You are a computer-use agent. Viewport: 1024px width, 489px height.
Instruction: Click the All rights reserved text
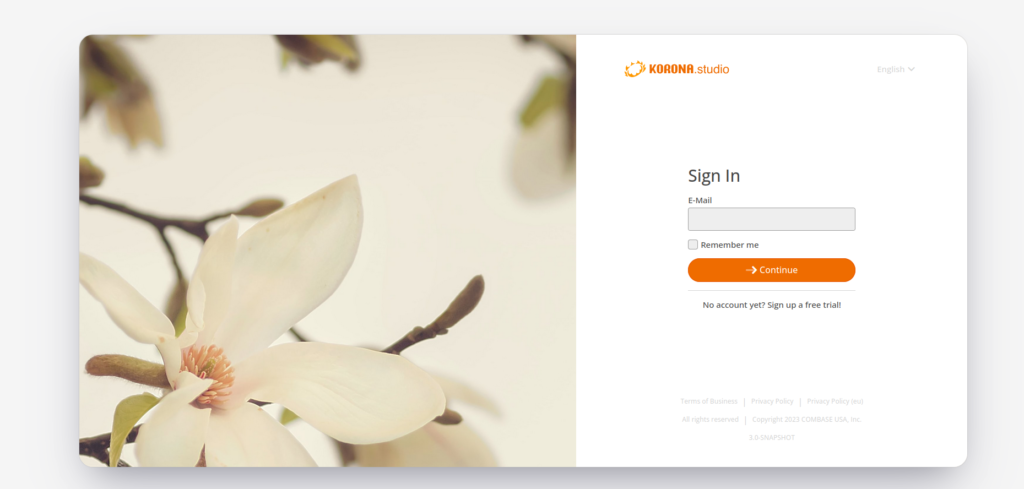pos(710,419)
